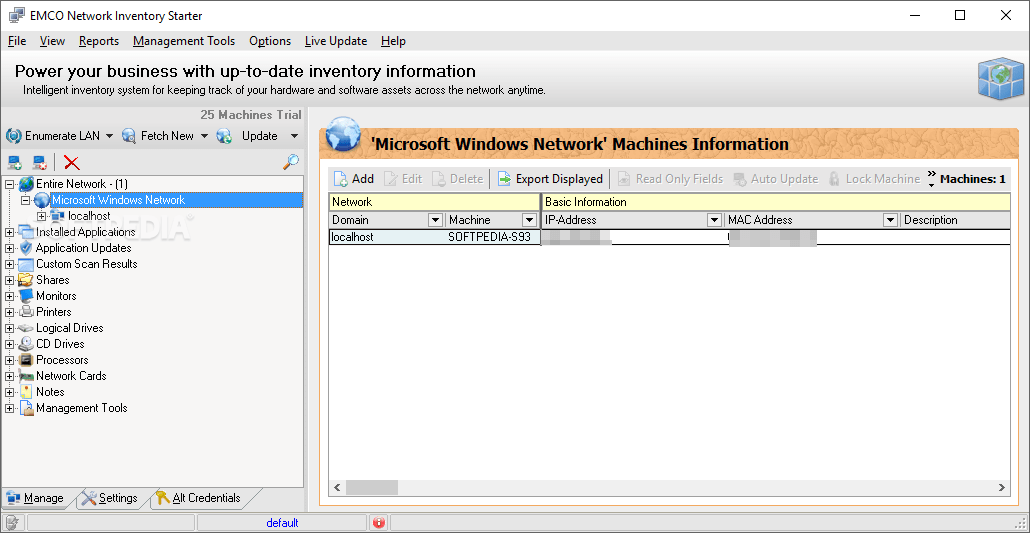Viewport: 1030px width, 533px height.
Task: Select the localhost tree item
Action: (89, 216)
